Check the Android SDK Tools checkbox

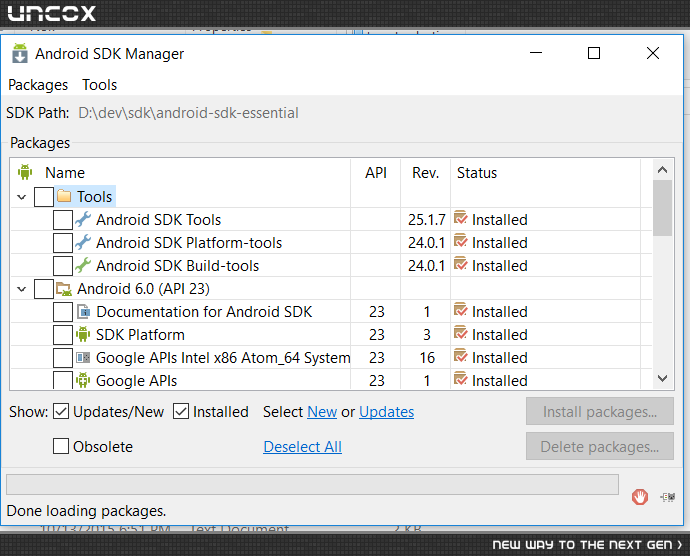point(63,220)
